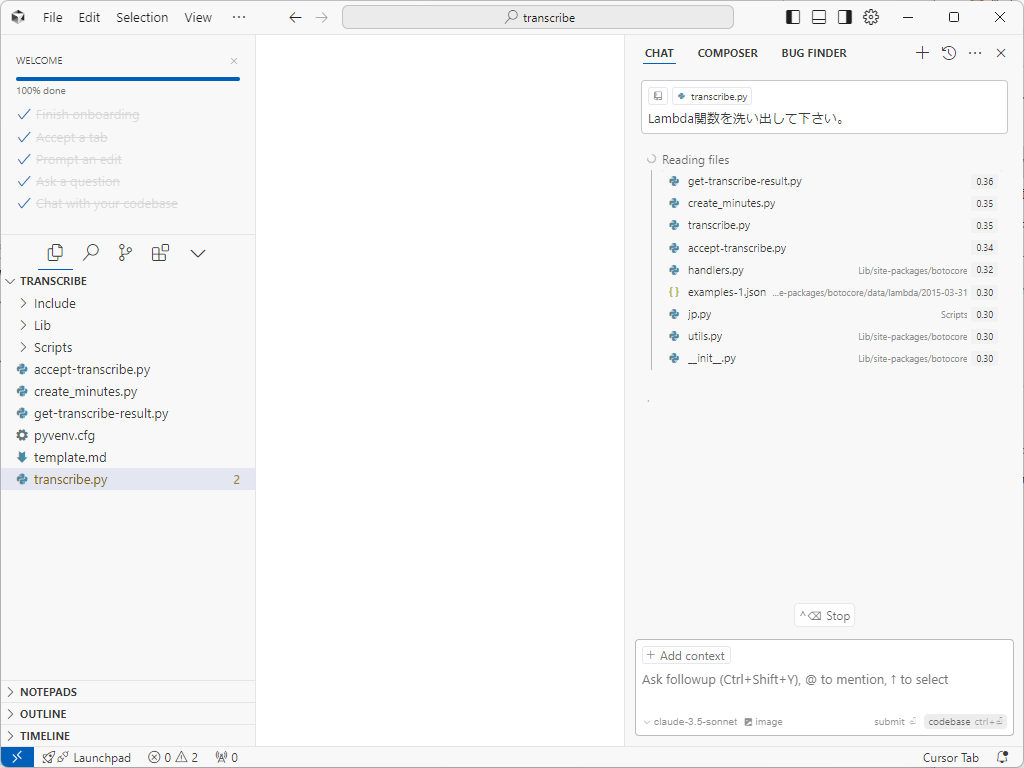Screen dimensions: 1024x768
Task: Click the Ask followup input field
Action: point(823,680)
